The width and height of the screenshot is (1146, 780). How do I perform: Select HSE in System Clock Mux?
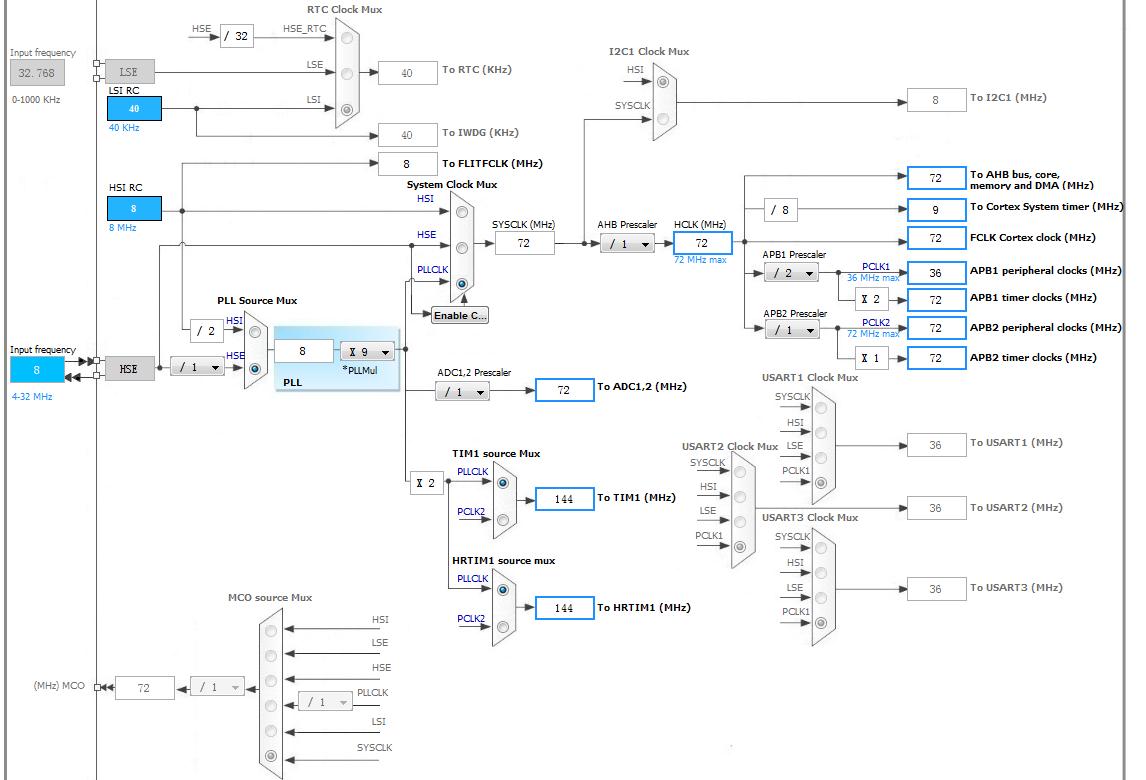coord(462,248)
